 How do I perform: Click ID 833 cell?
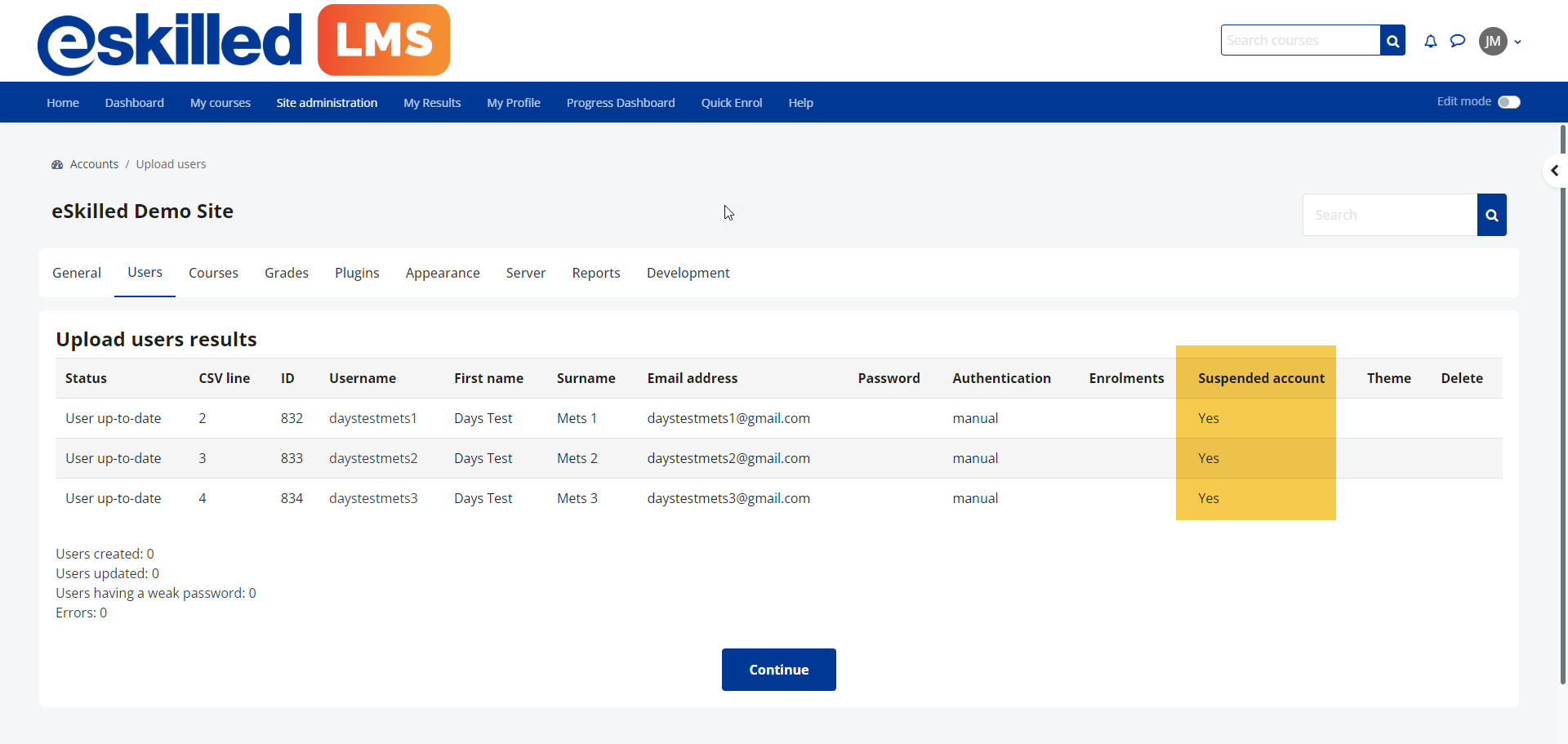pos(292,458)
